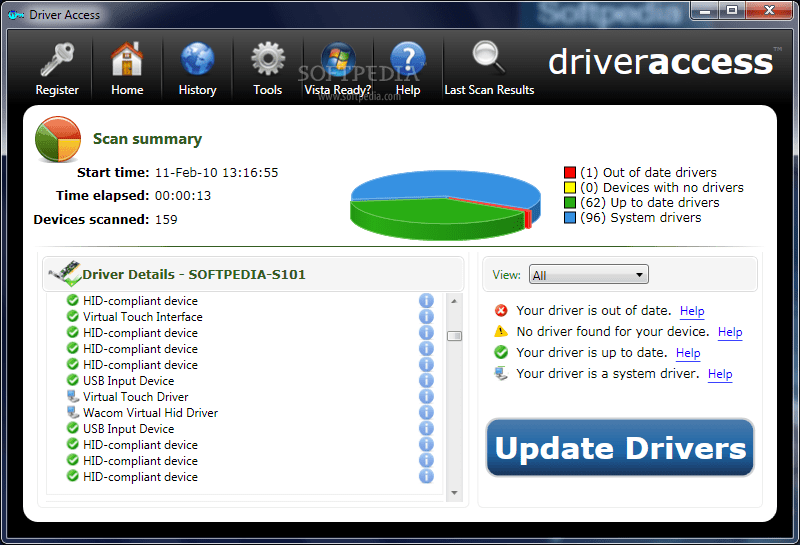Open the Register key icon
This screenshot has width=800, height=545.
point(57,59)
